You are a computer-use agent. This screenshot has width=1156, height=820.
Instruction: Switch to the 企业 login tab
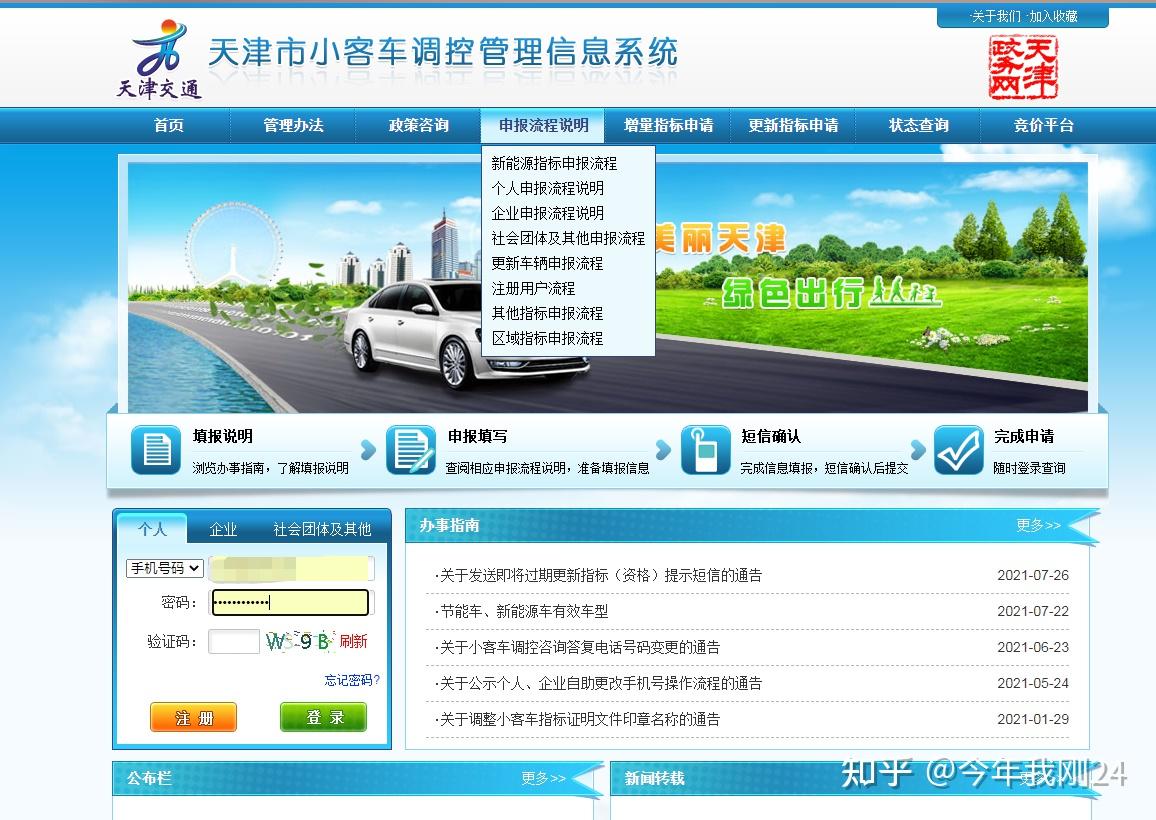tap(224, 529)
